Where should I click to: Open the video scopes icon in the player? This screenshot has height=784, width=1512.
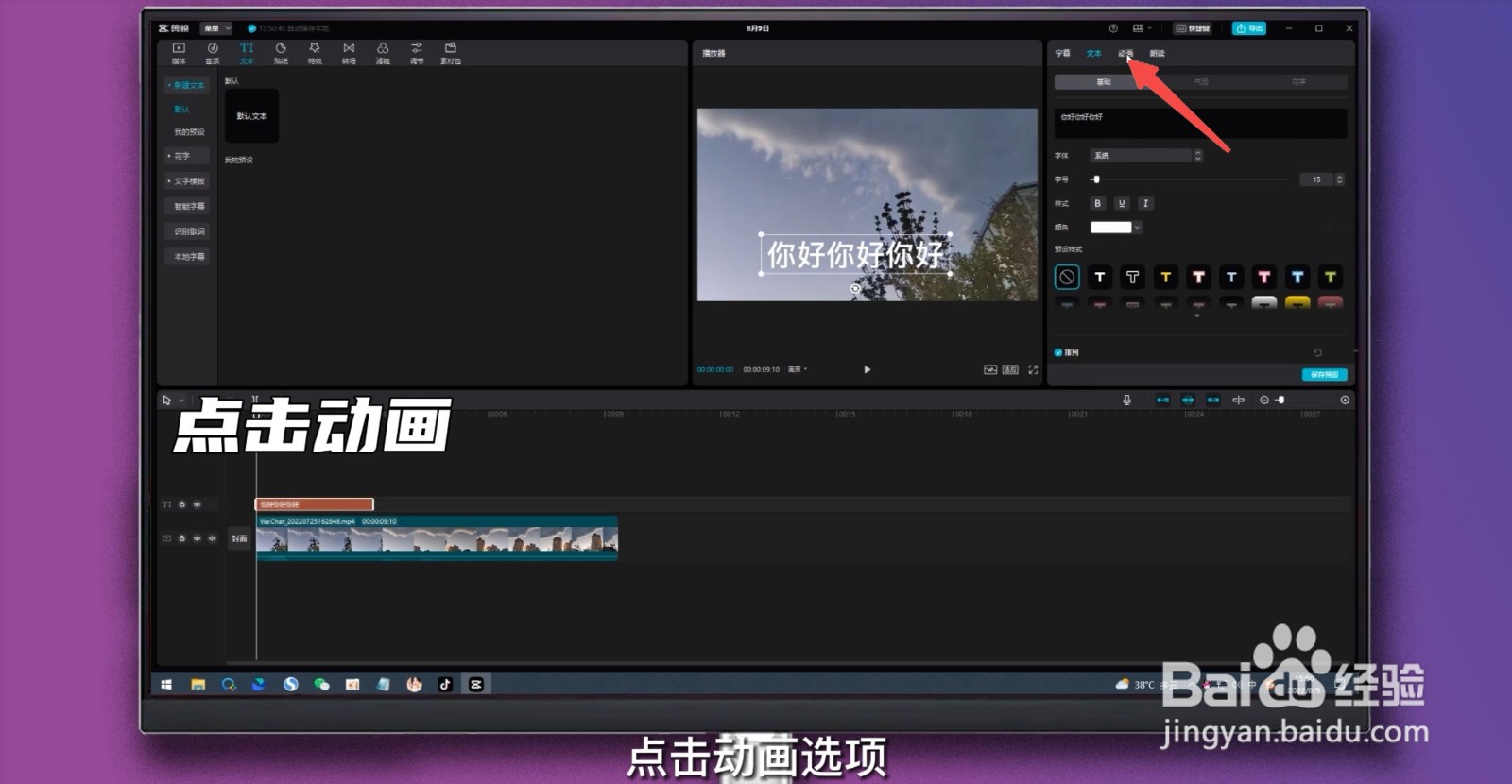point(990,369)
